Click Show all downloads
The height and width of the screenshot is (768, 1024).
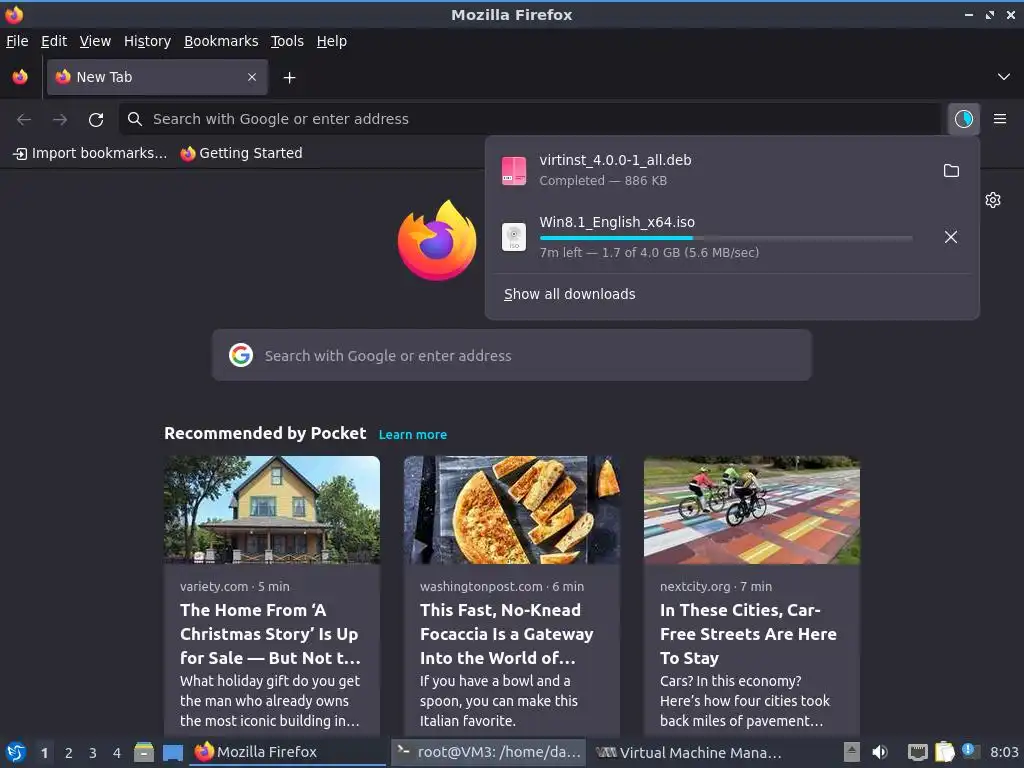tap(569, 294)
